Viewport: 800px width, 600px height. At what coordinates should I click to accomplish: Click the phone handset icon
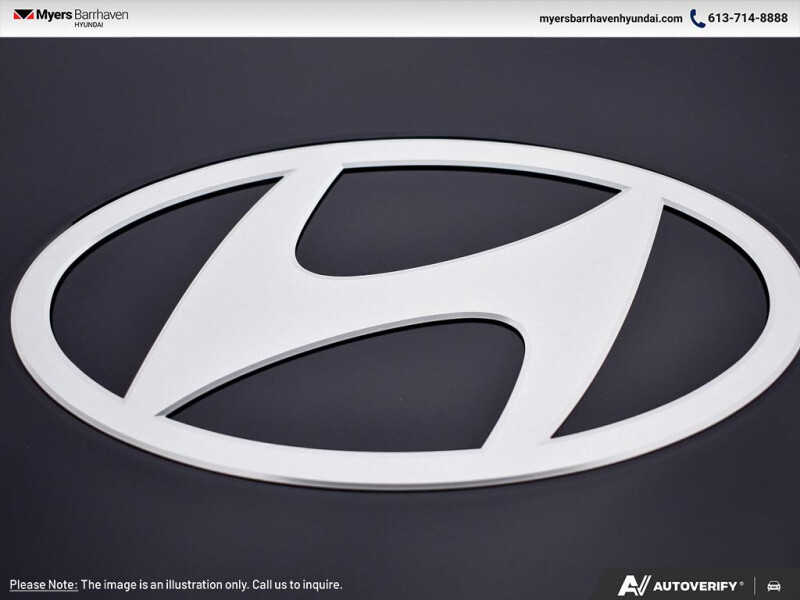[698, 18]
